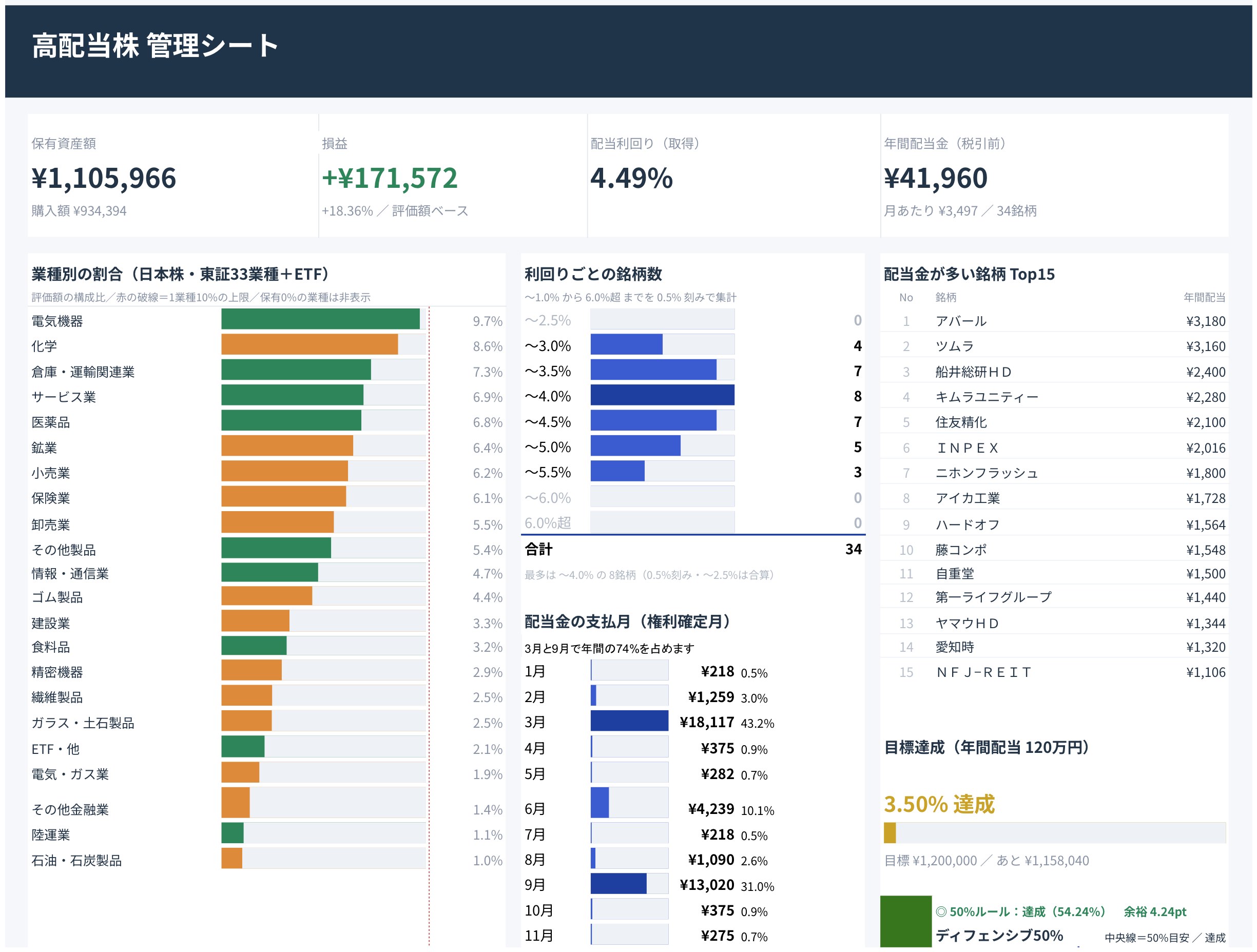Click the ＩＮＰＥＸ stock name
1257x952 pixels.
[x=968, y=448]
